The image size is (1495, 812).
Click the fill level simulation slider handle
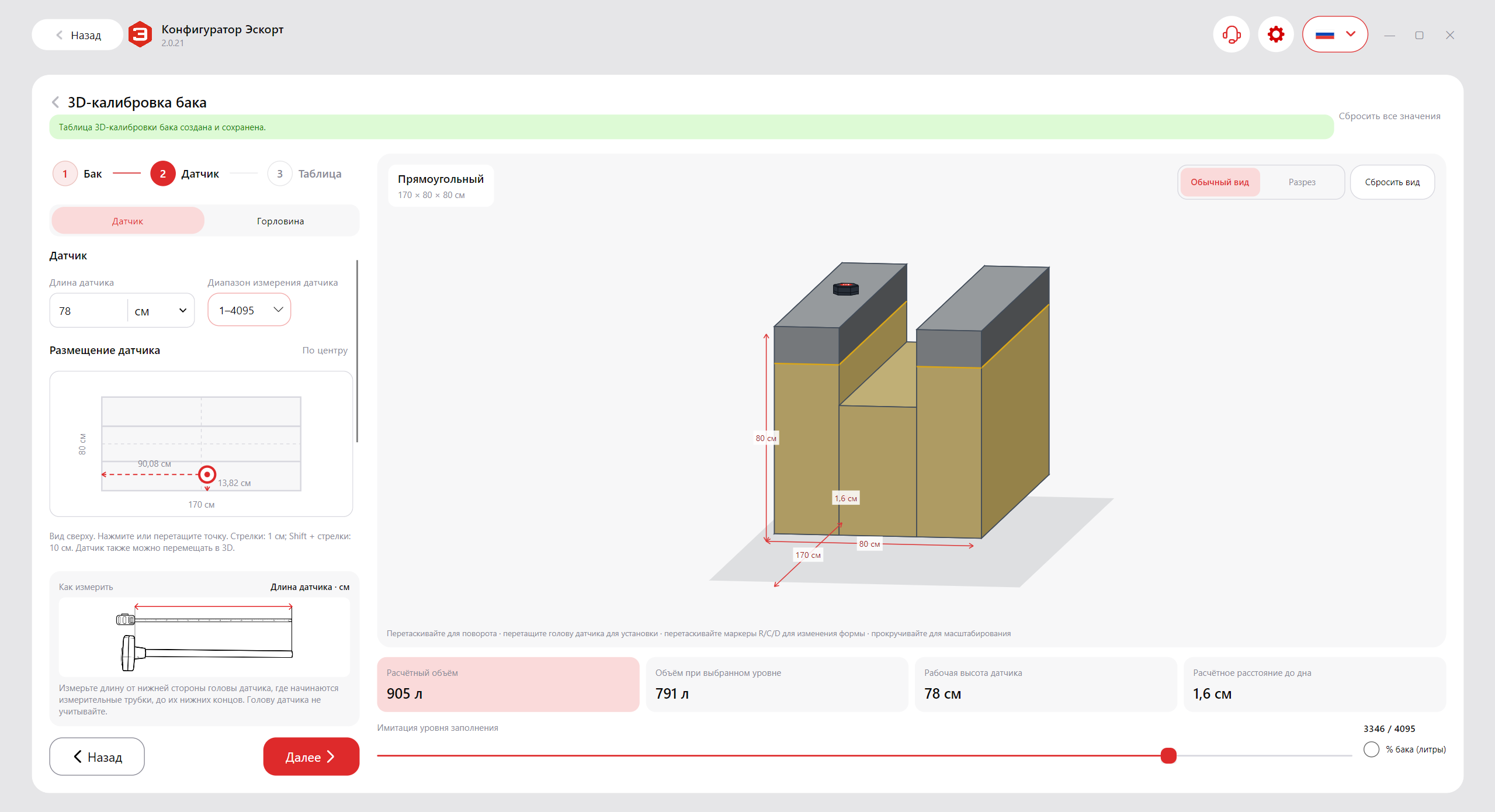(x=1168, y=755)
